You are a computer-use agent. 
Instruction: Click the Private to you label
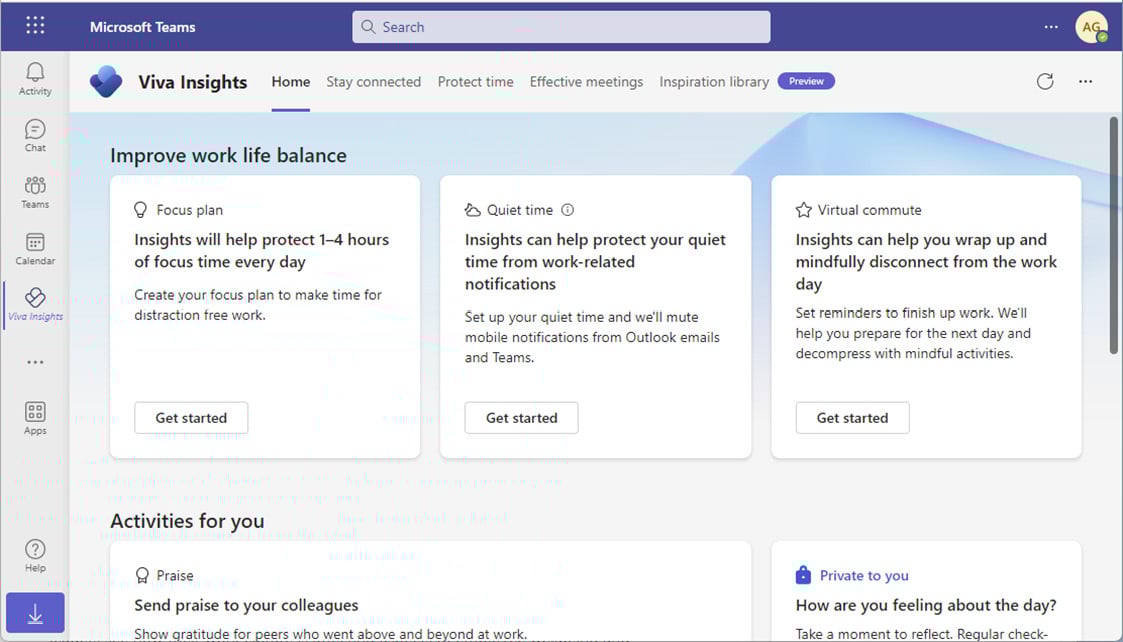coord(864,575)
